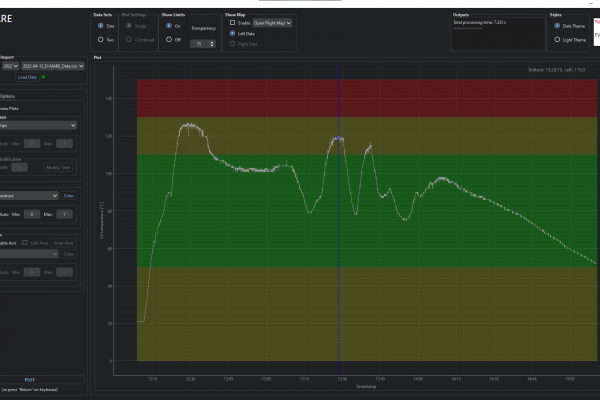Open the Open Flight Map dropdown

272,22
